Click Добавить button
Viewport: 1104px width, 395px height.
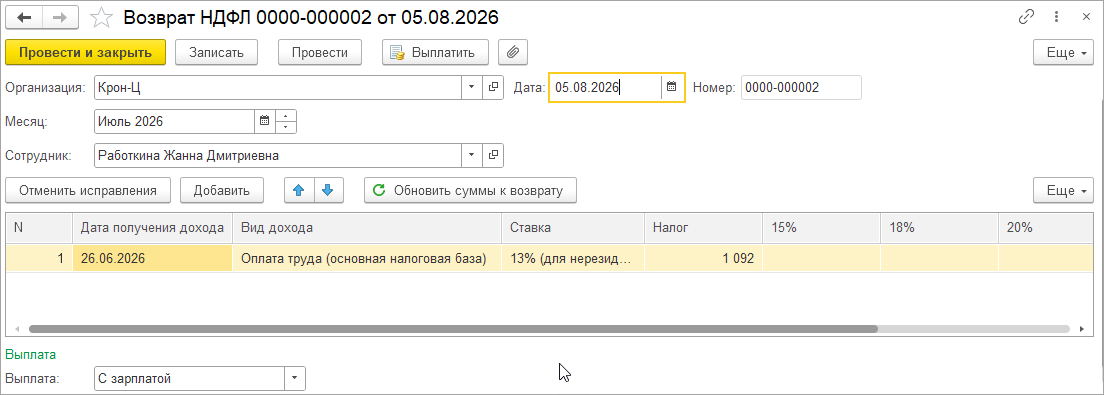click(x=222, y=190)
